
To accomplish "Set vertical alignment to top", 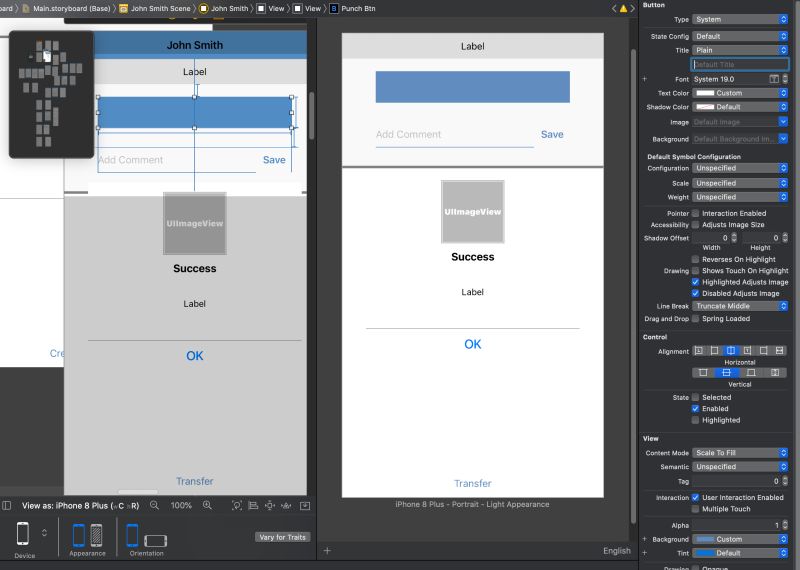I will [703, 373].
